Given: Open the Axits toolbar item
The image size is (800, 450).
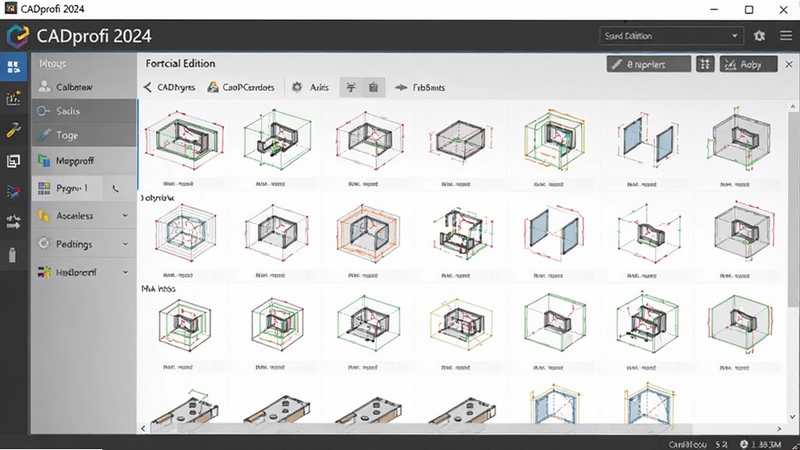Looking at the screenshot, I should [x=310, y=87].
